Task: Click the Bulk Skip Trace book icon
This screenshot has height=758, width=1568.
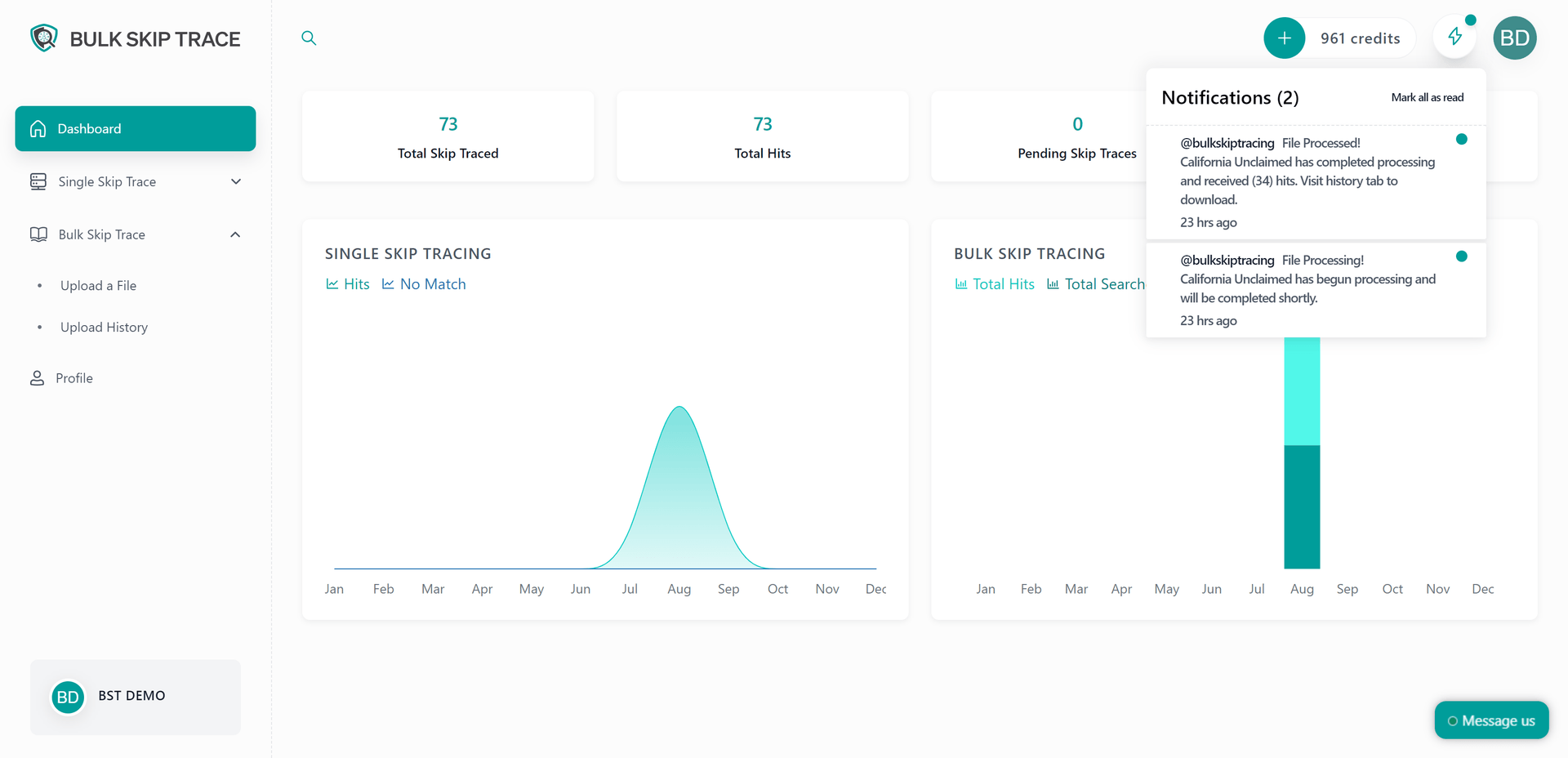Action: [x=38, y=234]
